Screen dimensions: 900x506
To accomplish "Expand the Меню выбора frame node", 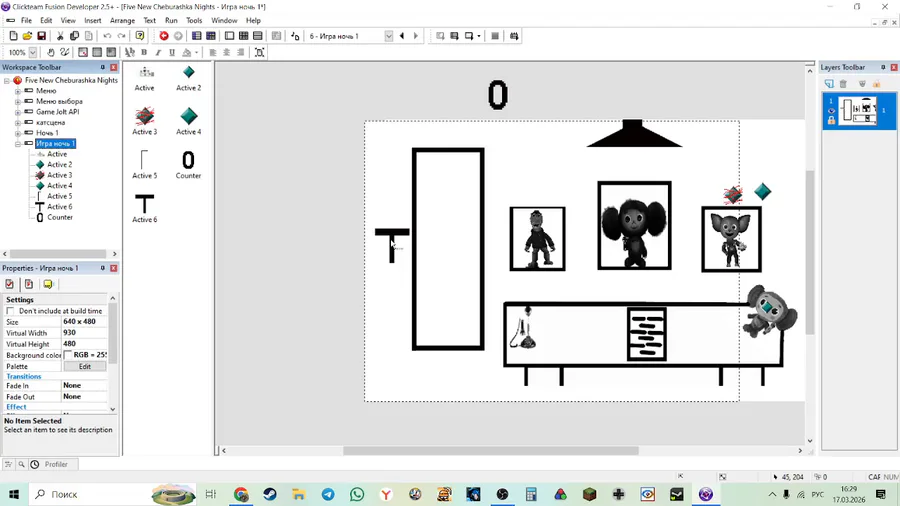I will pos(17,102).
